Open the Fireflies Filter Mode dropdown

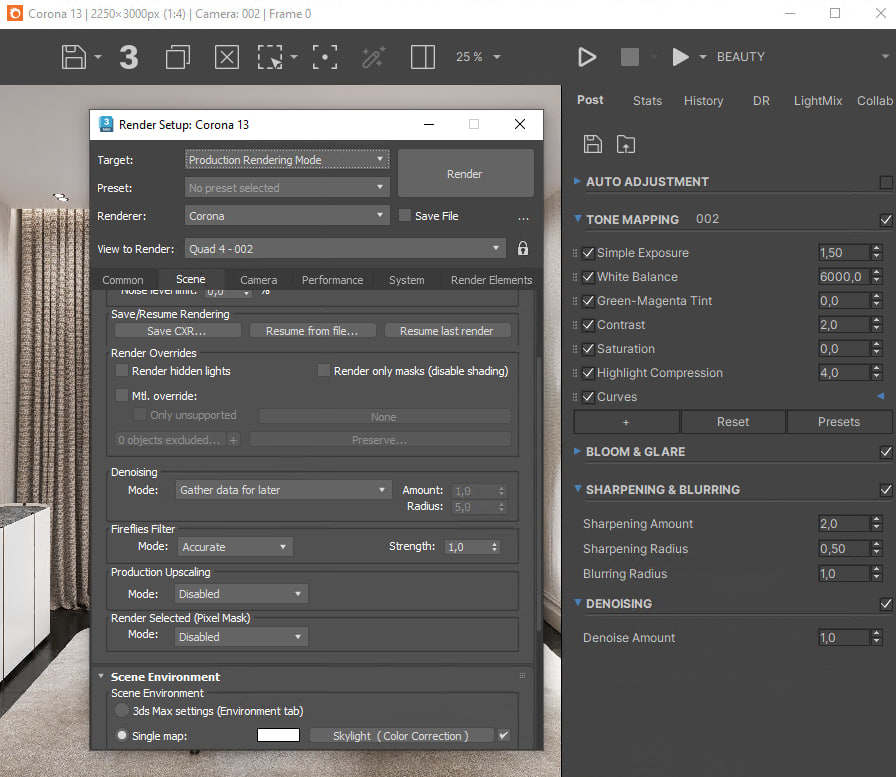pyautogui.click(x=235, y=547)
